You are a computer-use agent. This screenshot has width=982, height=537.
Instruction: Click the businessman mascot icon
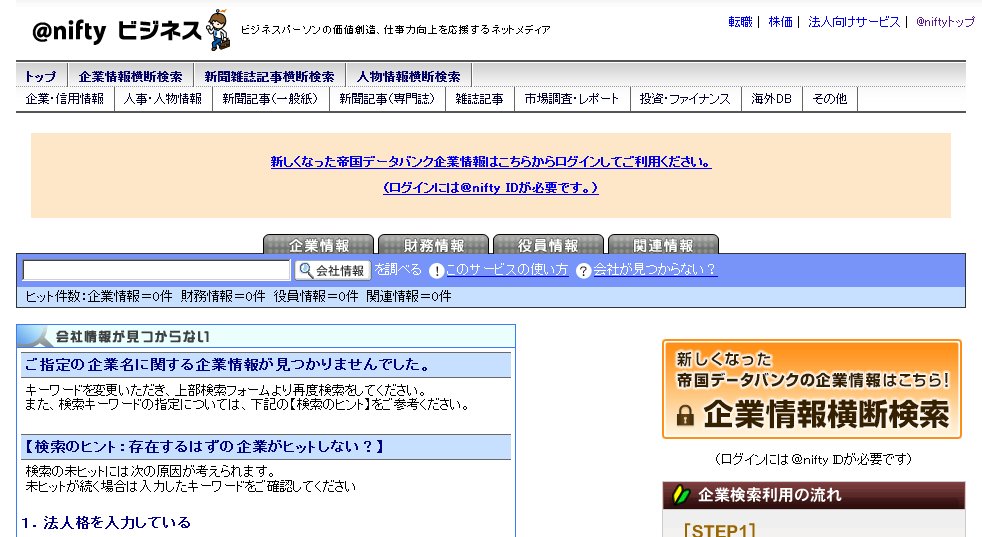[219, 29]
